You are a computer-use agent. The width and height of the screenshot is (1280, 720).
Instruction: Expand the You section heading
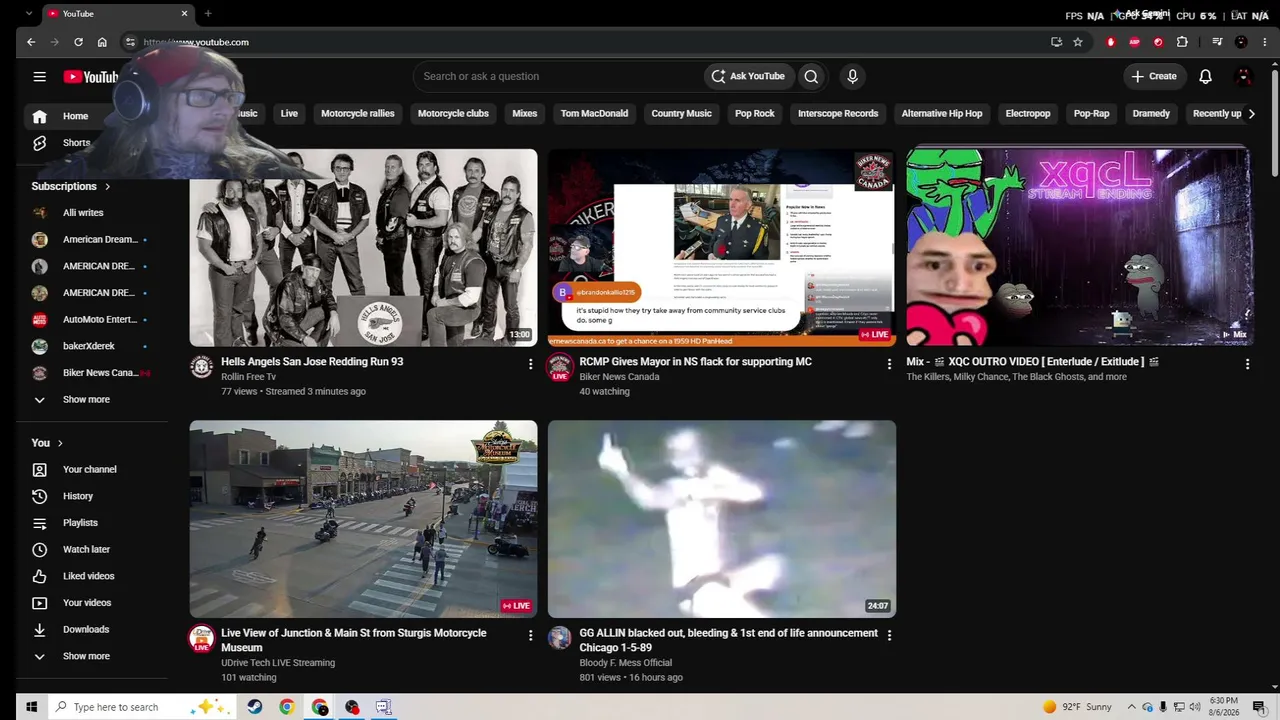47,443
